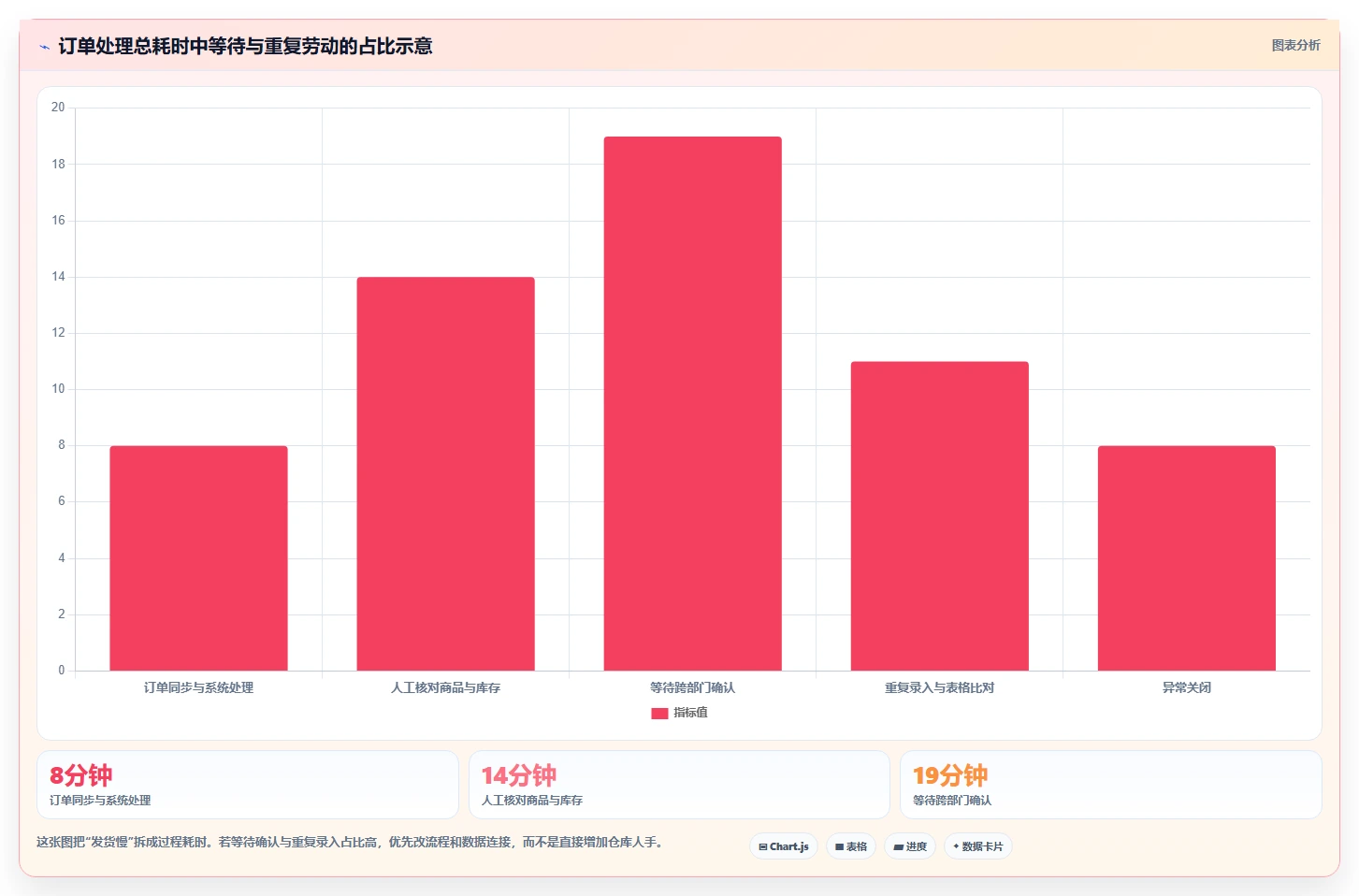Click the red legend swatch for 指标值

pyautogui.click(x=659, y=714)
